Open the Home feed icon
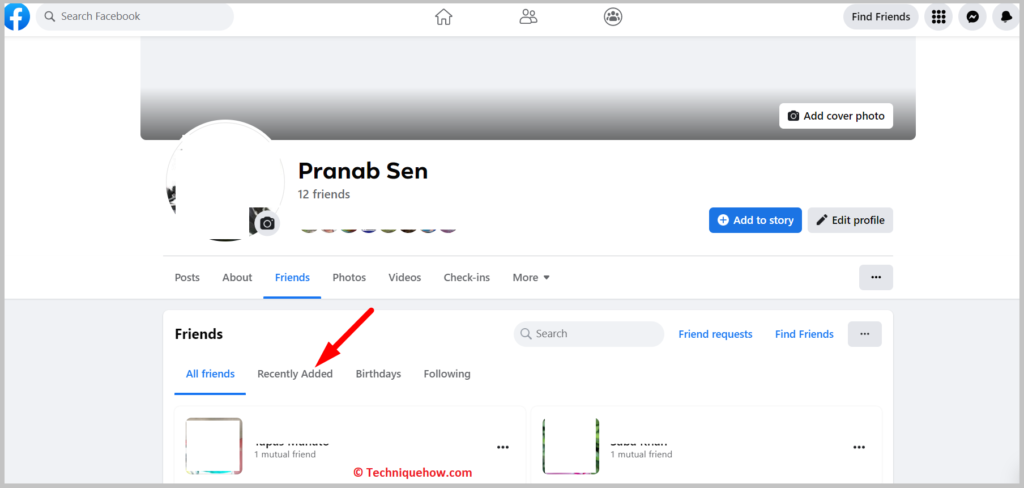Image resolution: width=1024 pixels, height=488 pixels. tap(443, 17)
